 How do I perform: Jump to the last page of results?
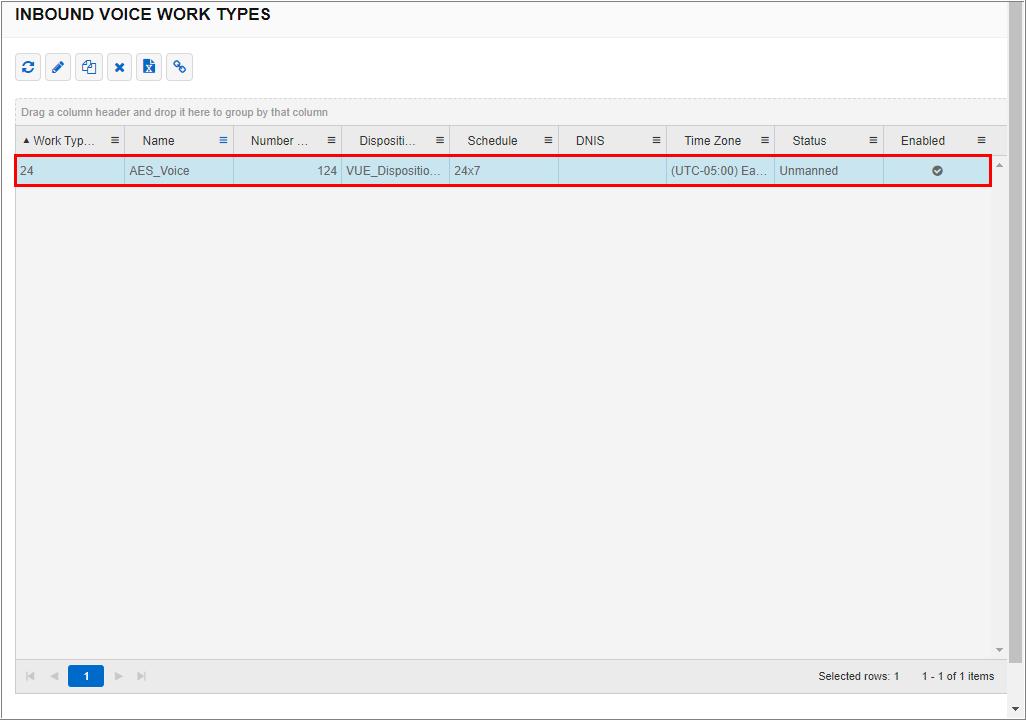click(x=141, y=676)
